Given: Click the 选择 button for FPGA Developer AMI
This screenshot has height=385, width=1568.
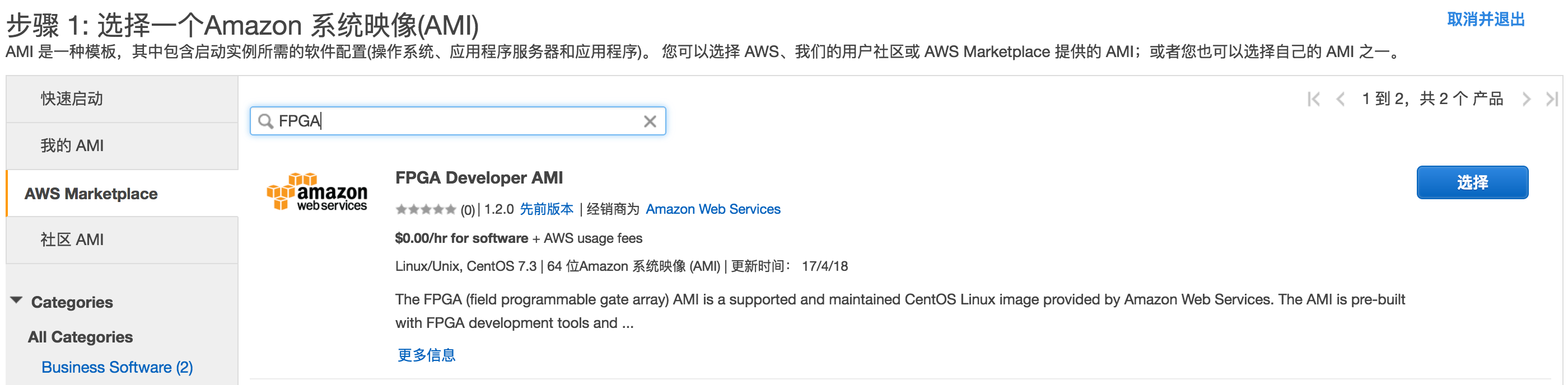Looking at the screenshot, I should tap(1472, 182).
